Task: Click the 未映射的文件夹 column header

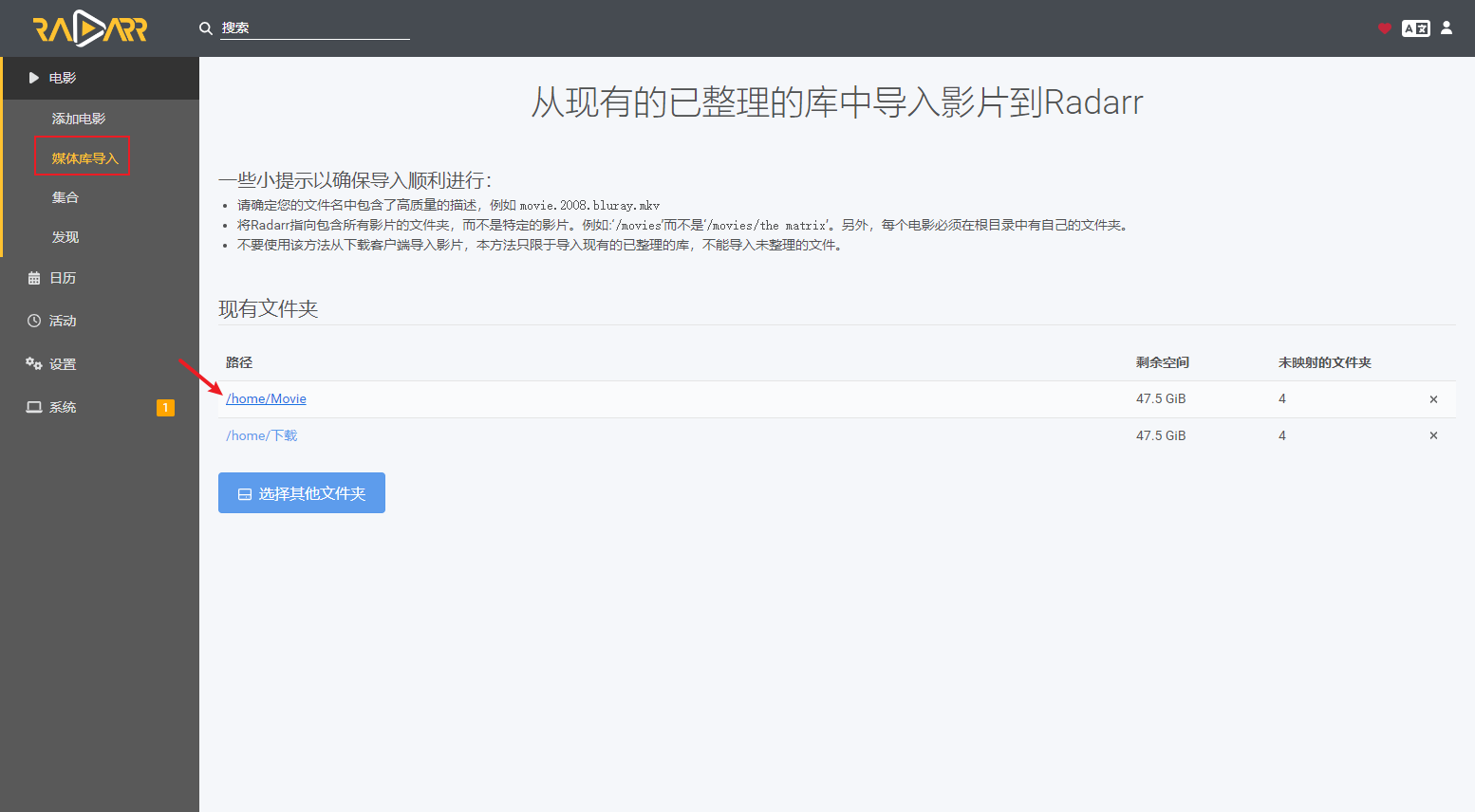Action: point(1325,362)
